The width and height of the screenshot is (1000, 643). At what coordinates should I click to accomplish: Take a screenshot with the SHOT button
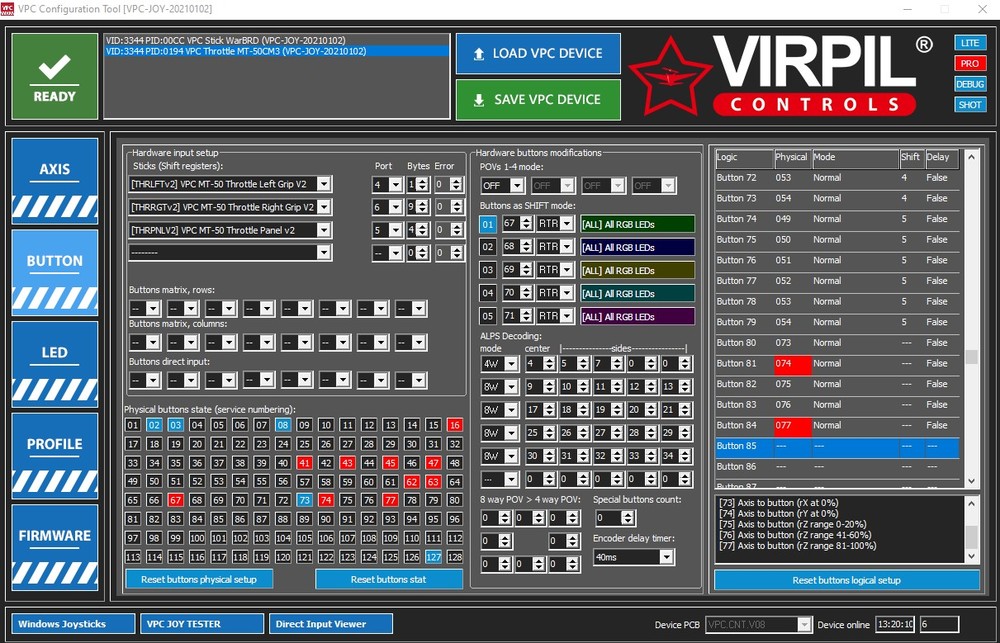point(970,105)
